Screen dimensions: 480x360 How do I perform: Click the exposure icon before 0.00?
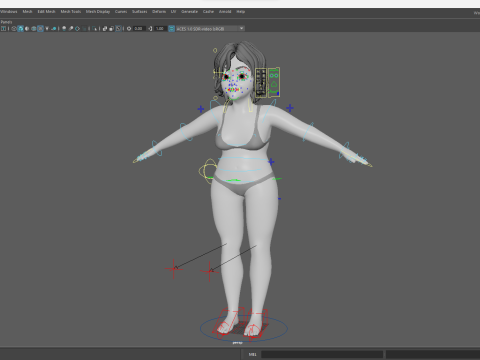click(129, 29)
